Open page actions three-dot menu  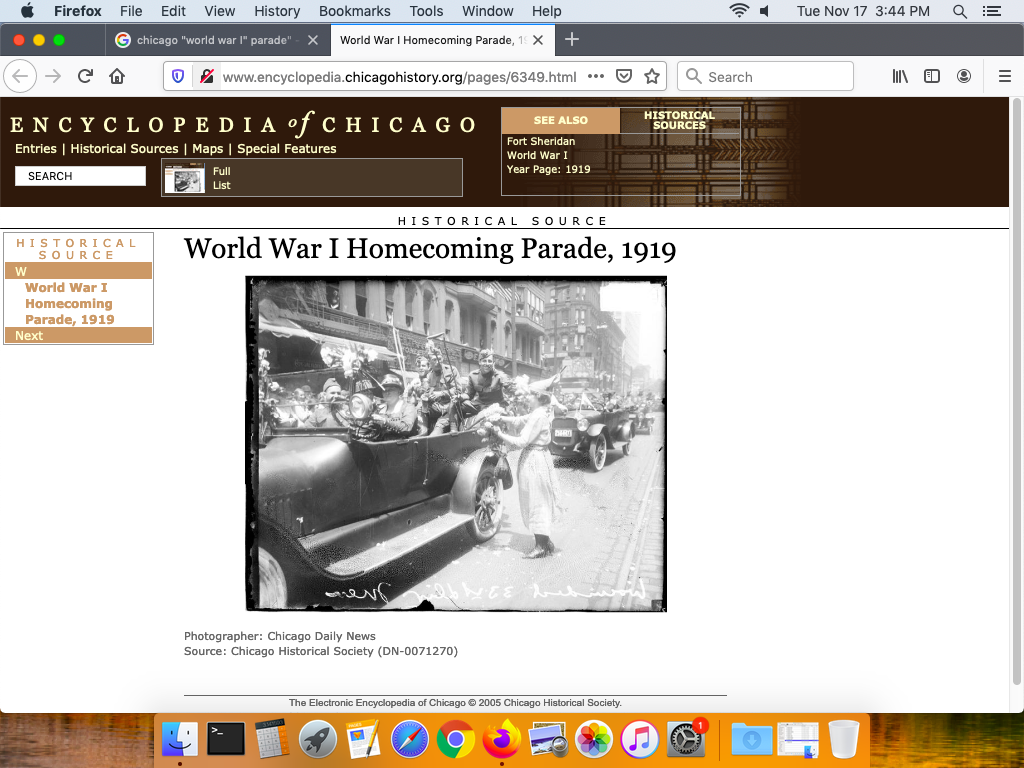click(596, 77)
